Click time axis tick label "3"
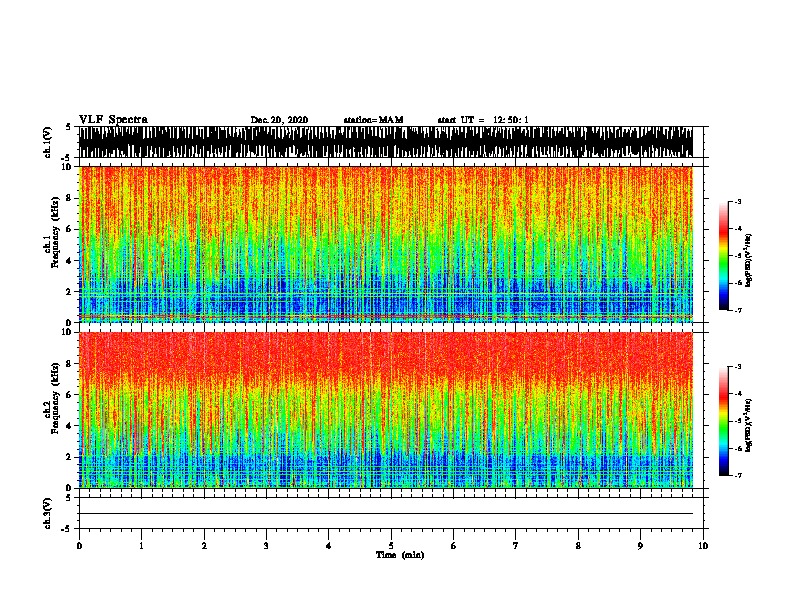The width and height of the screenshot is (792, 612). (266, 546)
